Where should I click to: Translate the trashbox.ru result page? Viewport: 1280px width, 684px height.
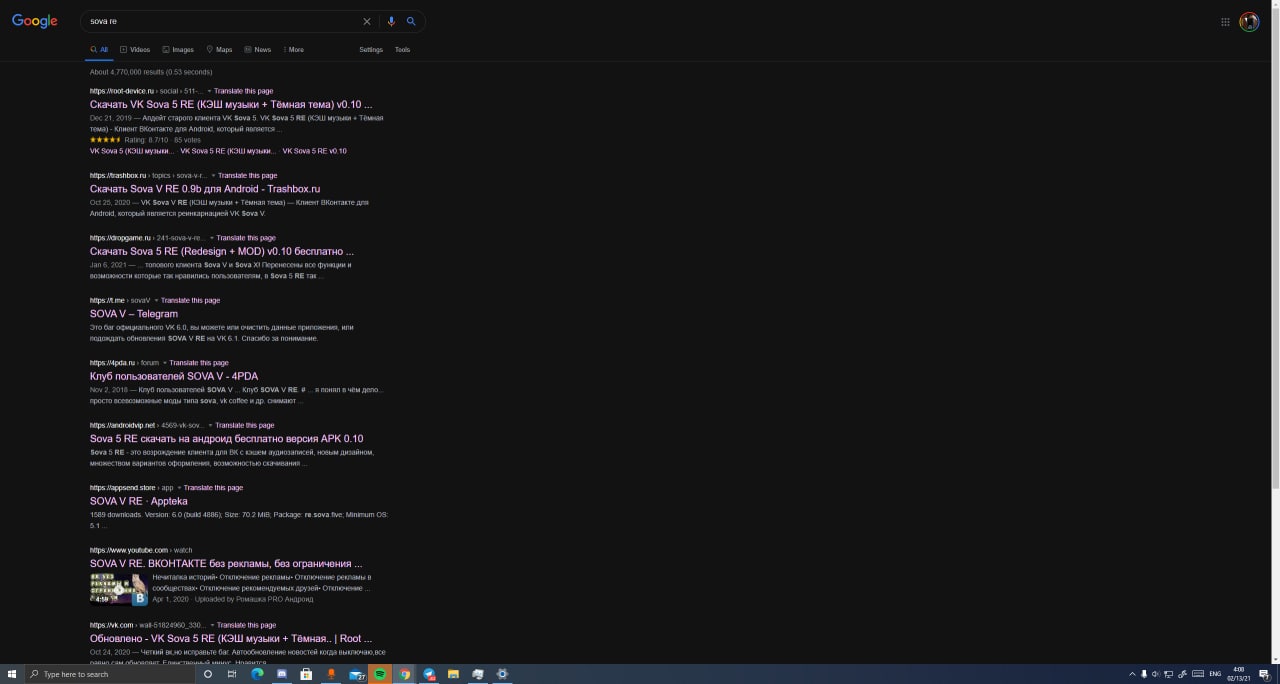pos(247,175)
